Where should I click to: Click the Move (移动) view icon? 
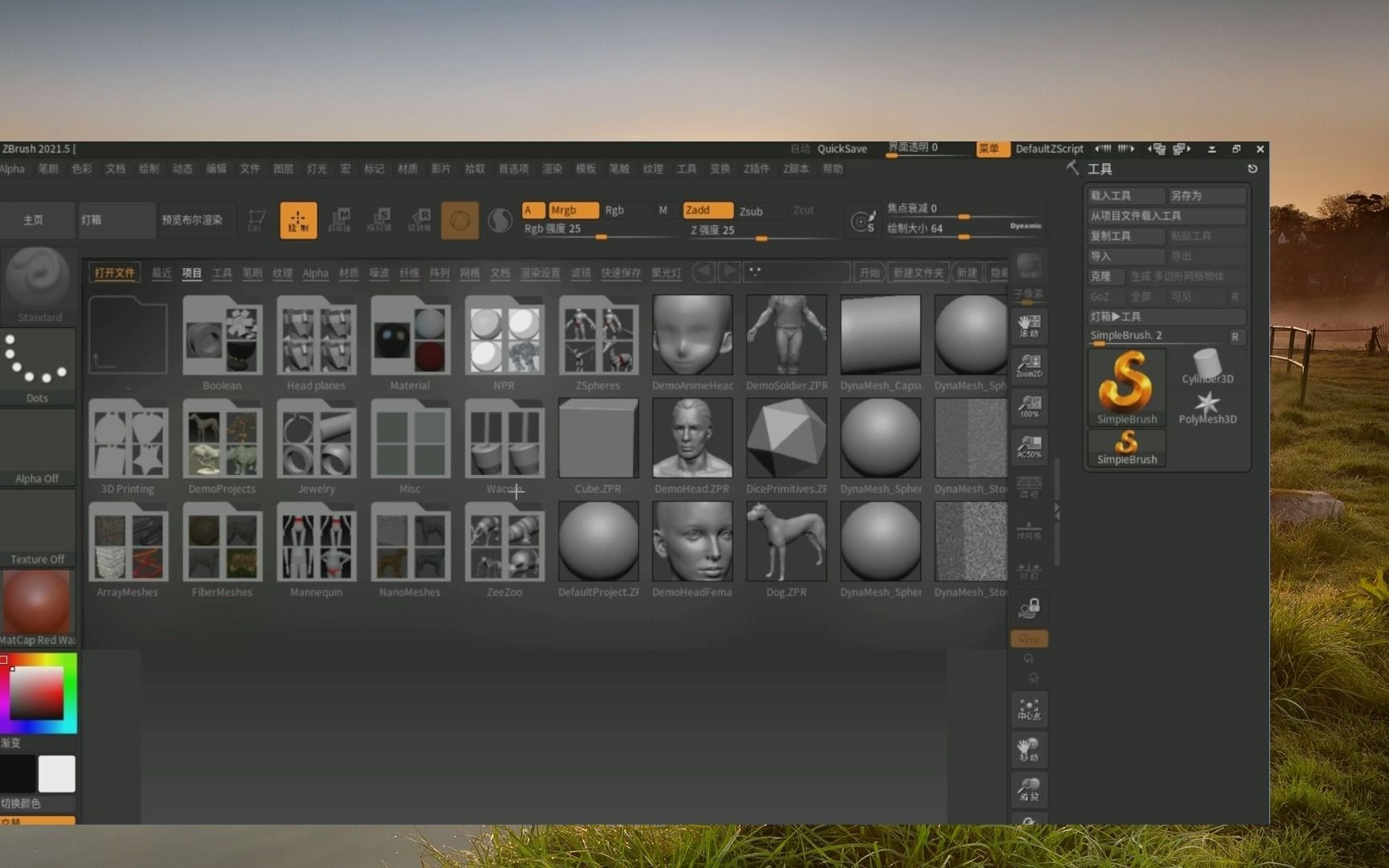1029,750
